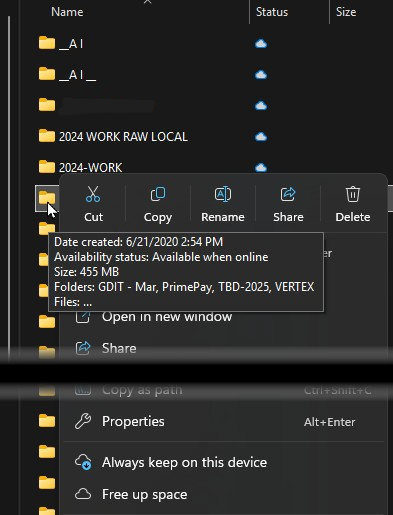Click the Delete trash can icon

353,194
